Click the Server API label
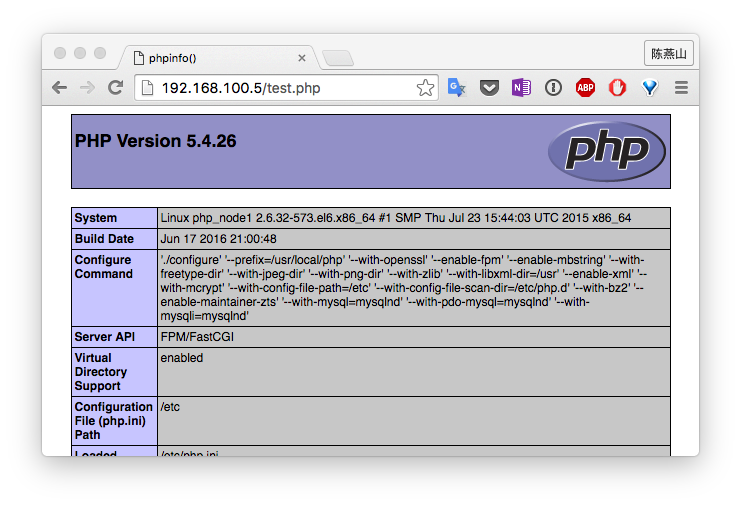This screenshot has height=506, width=741. pyautogui.click(x=104, y=337)
